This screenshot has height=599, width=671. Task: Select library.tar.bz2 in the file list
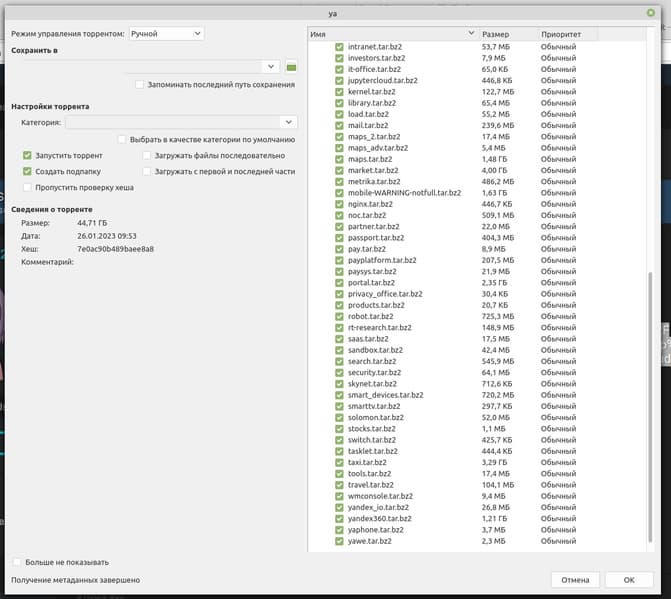pos(372,103)
